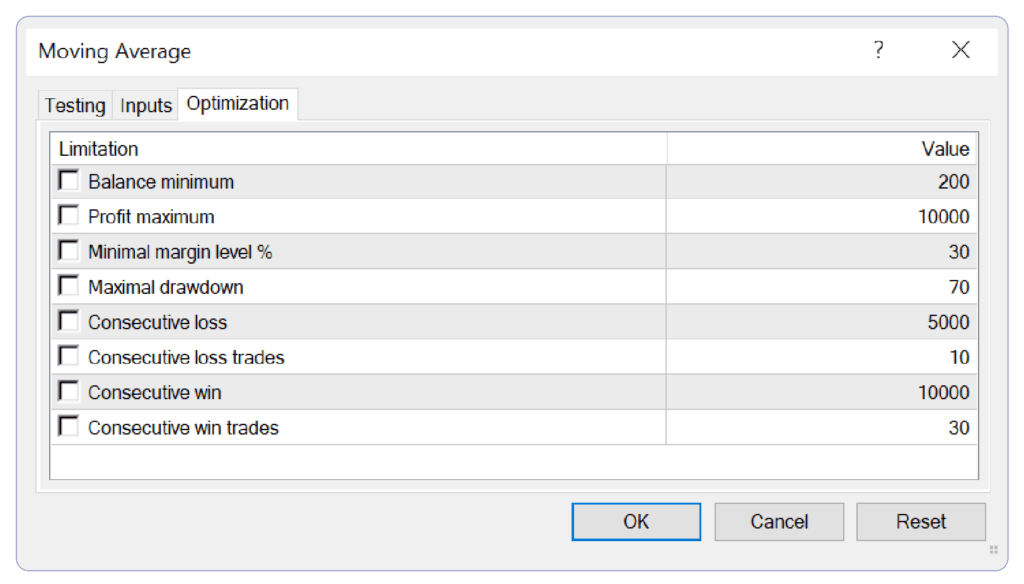The width and height of the screenshot is (1024, 584).
Task: Click the Cancel button
Action: [779, 521]
